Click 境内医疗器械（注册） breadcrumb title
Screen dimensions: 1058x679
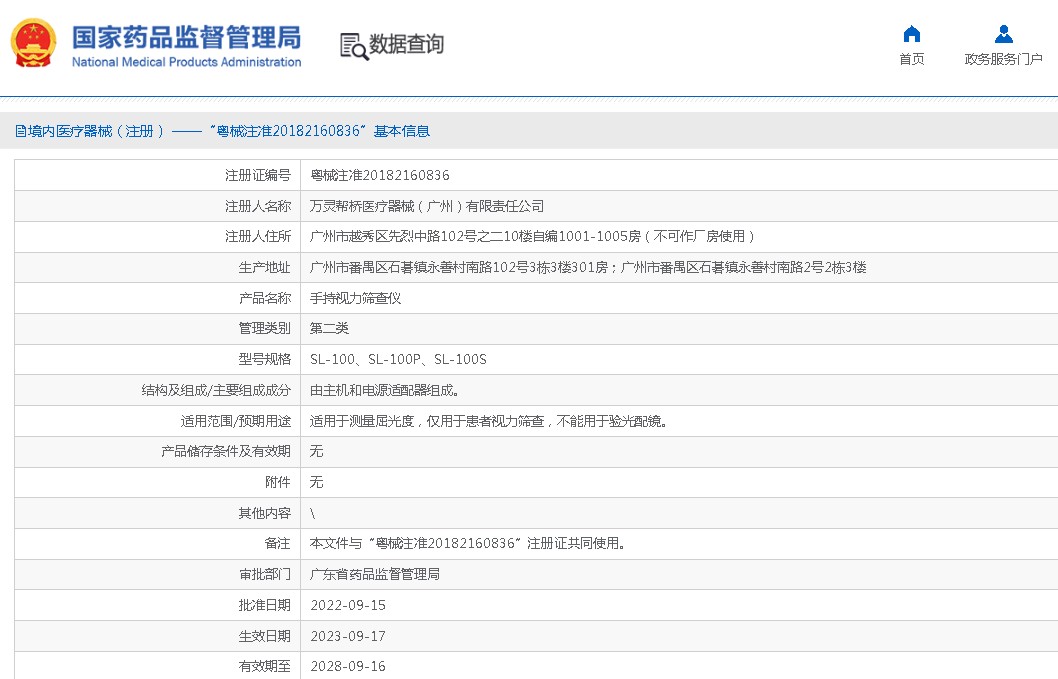click(x=96, y=131)
